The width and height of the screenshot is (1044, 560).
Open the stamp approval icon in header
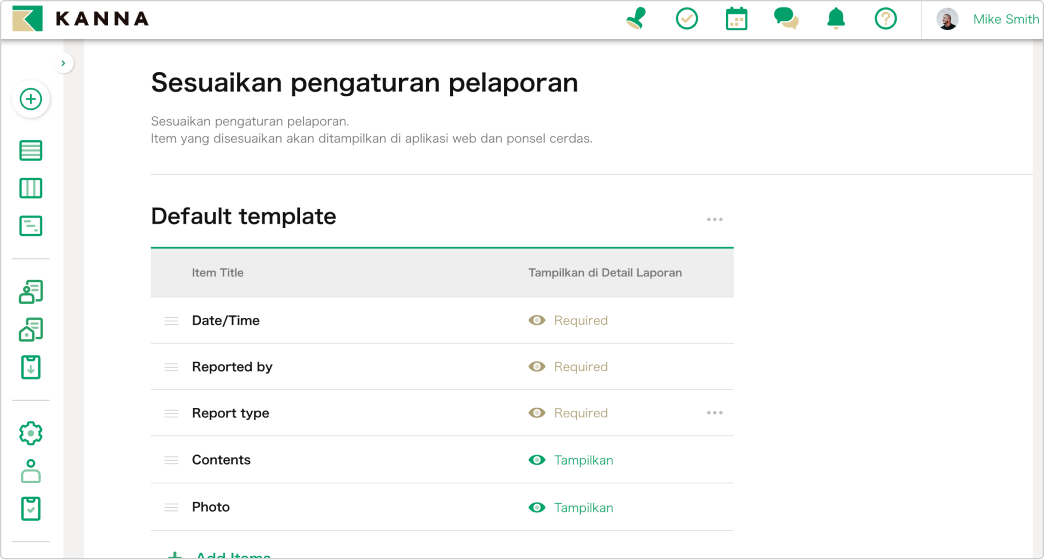tap(637, 19)
